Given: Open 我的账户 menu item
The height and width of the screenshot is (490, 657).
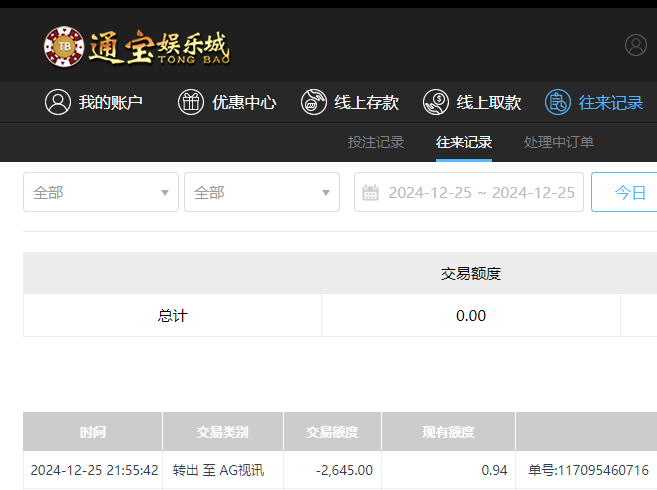Looking at the screenshot, I should point(111,102).
